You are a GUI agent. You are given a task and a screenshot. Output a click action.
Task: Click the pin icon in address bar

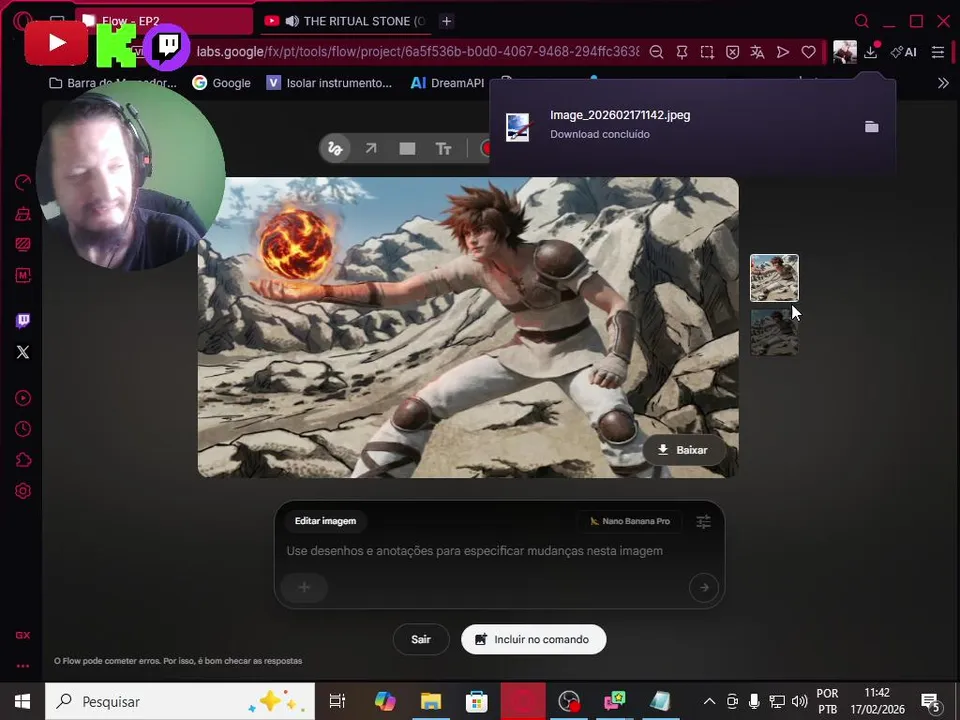(x=681, y=52)
